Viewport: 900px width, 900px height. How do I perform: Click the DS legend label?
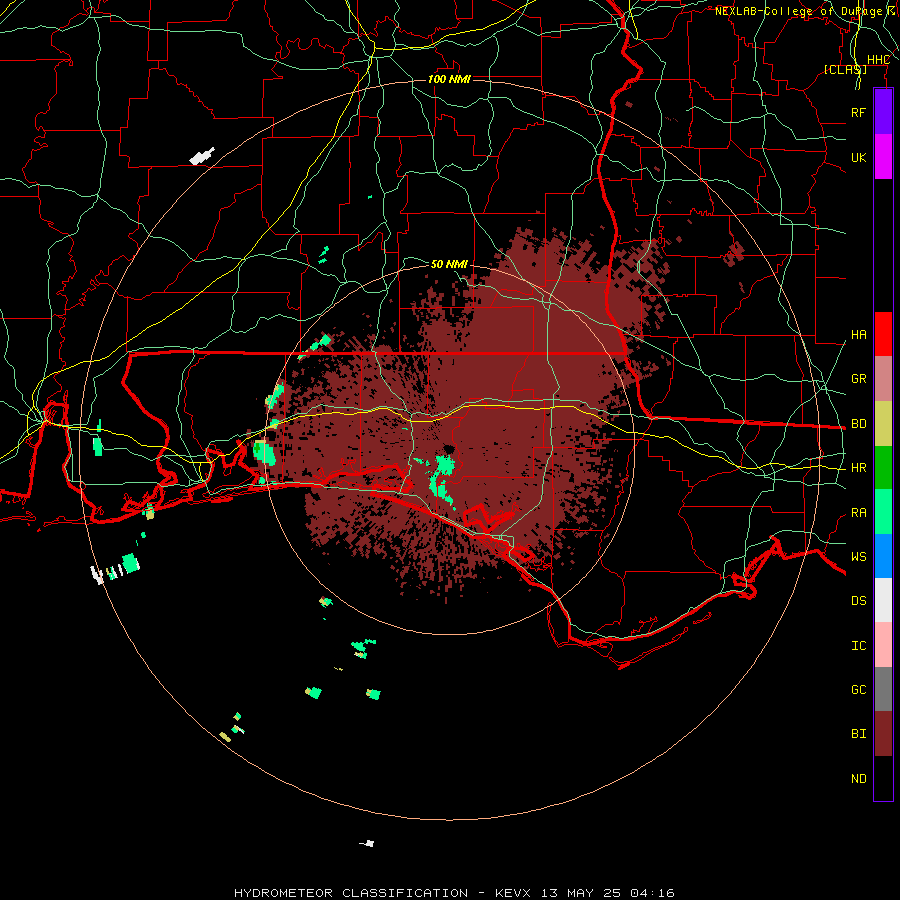(x=858, y=601)
